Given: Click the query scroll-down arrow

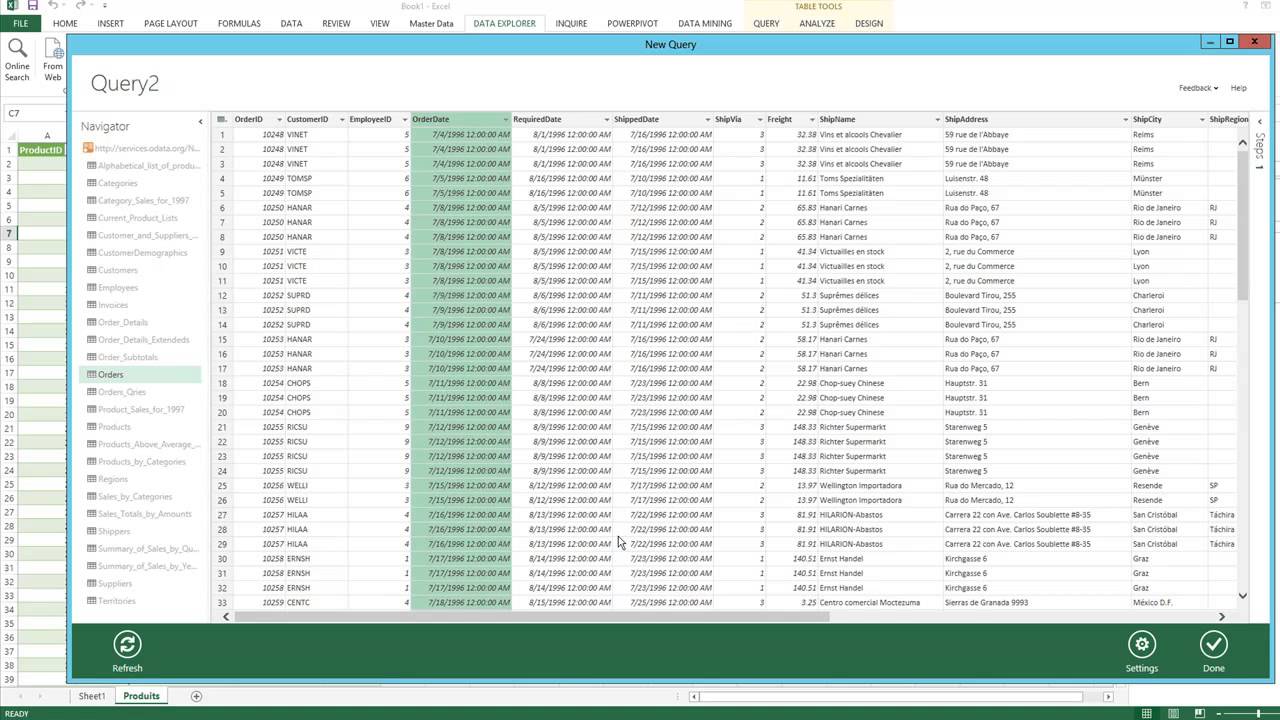Looking at the screenshot, I should [1243, 596].
